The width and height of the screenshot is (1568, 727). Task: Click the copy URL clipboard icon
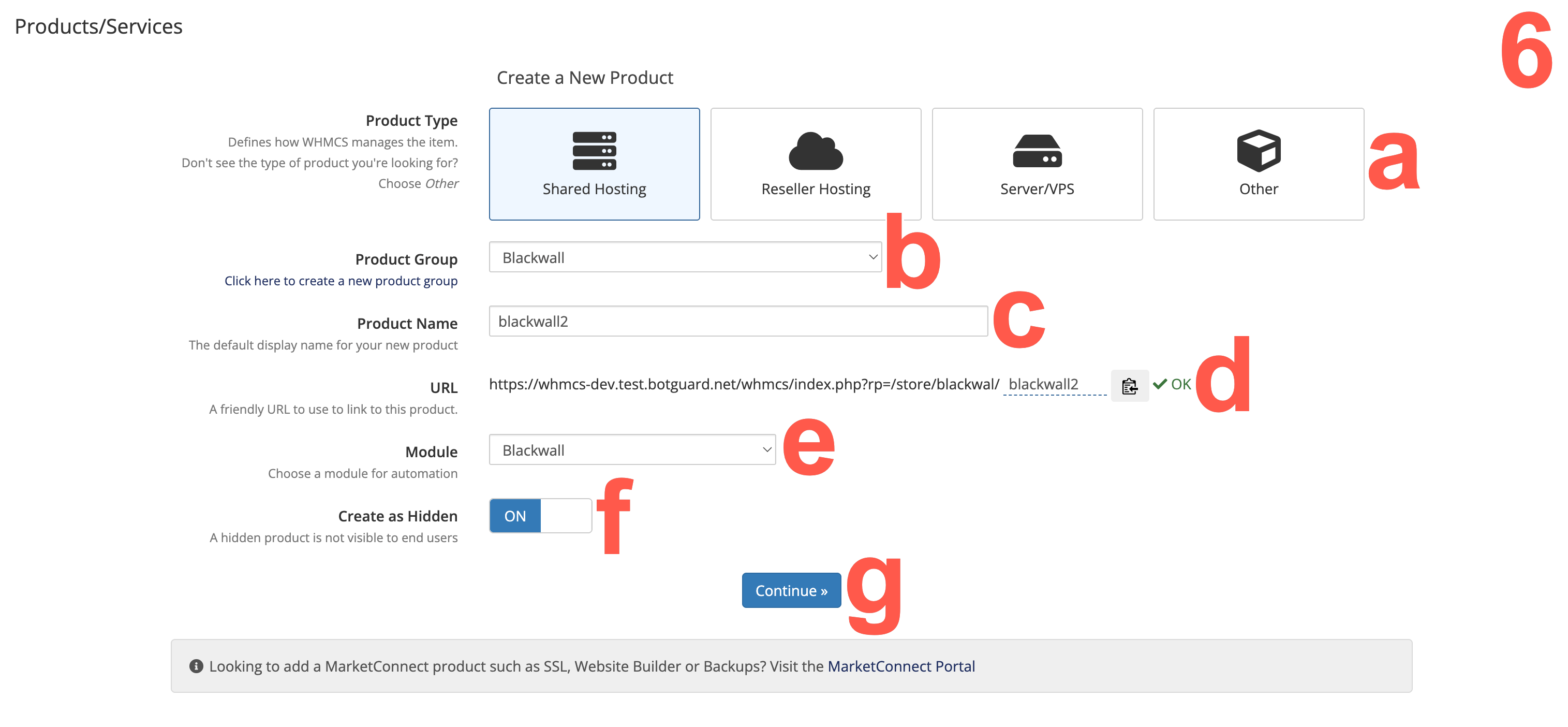tap(1129, 385)
